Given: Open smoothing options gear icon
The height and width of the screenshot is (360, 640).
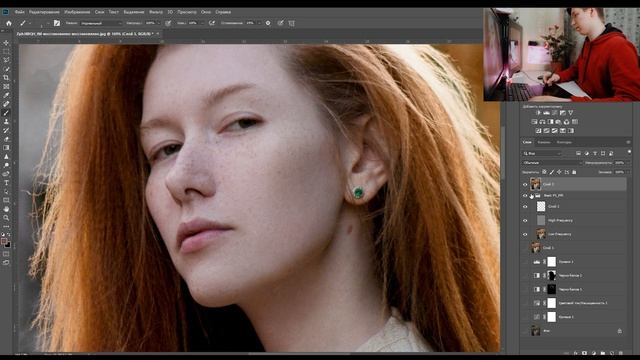Looking at the screenshot, I should (x=268, y=23).
